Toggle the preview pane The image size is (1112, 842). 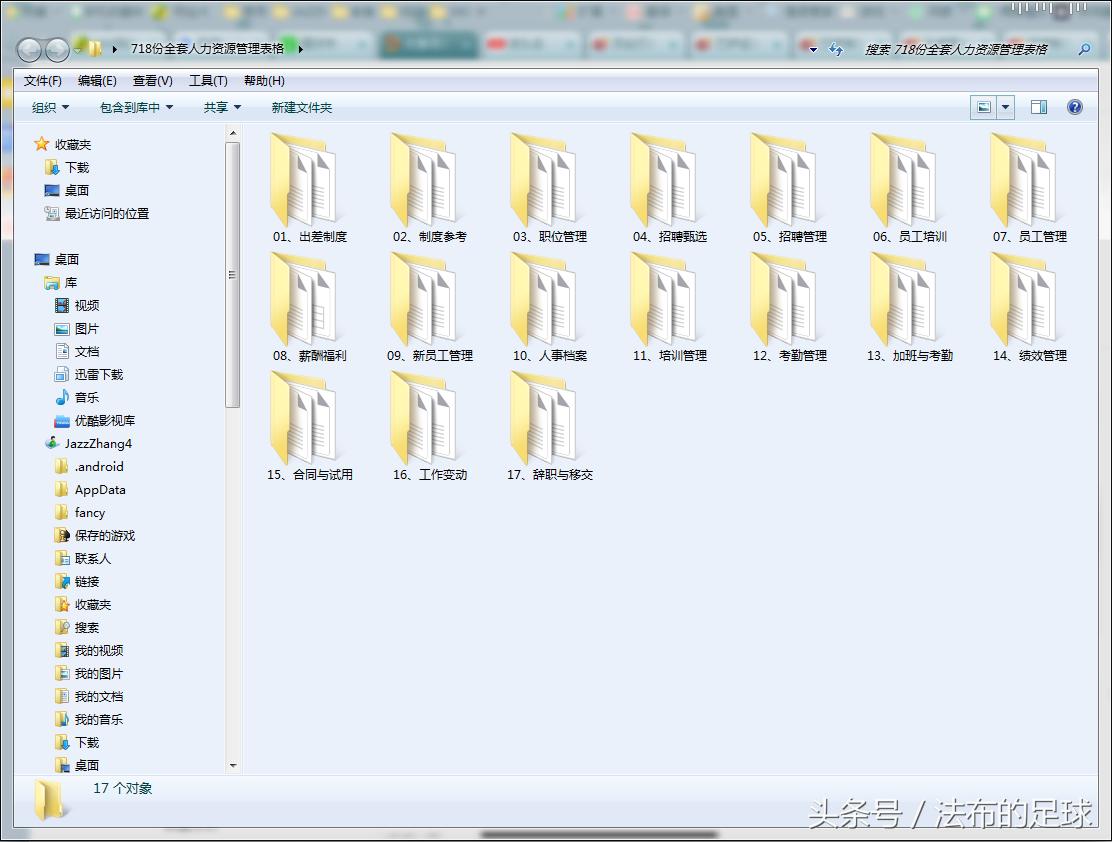(1040, 107)
